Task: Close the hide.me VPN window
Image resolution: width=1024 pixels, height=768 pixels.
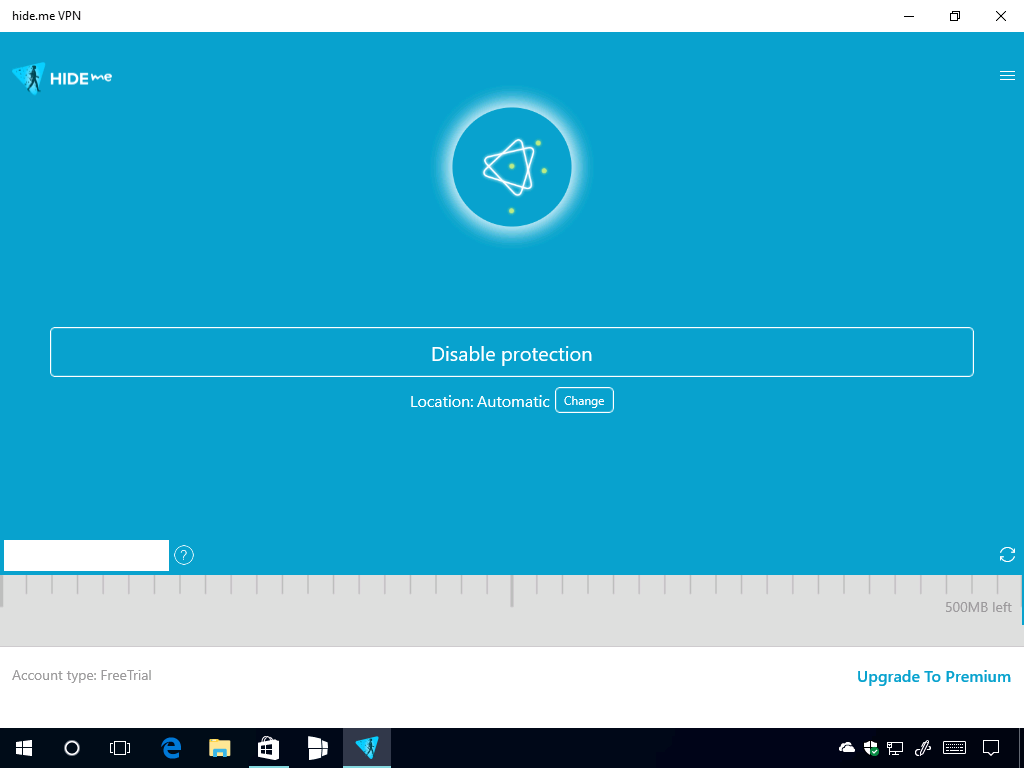Action: click(1000, 16)
